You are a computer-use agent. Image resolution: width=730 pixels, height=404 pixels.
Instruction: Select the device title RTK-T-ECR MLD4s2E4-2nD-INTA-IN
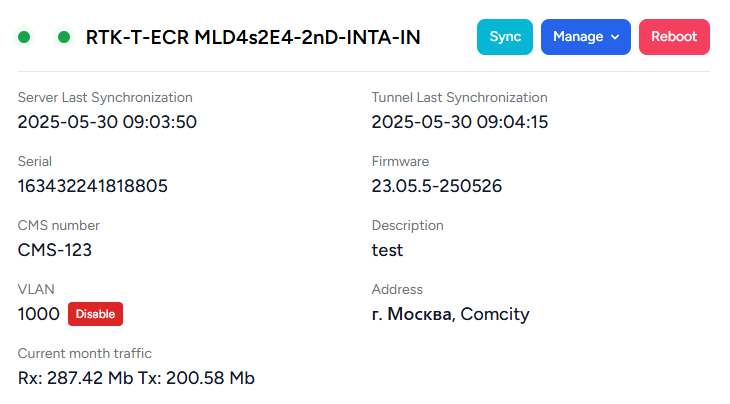(x=253, y=38)
